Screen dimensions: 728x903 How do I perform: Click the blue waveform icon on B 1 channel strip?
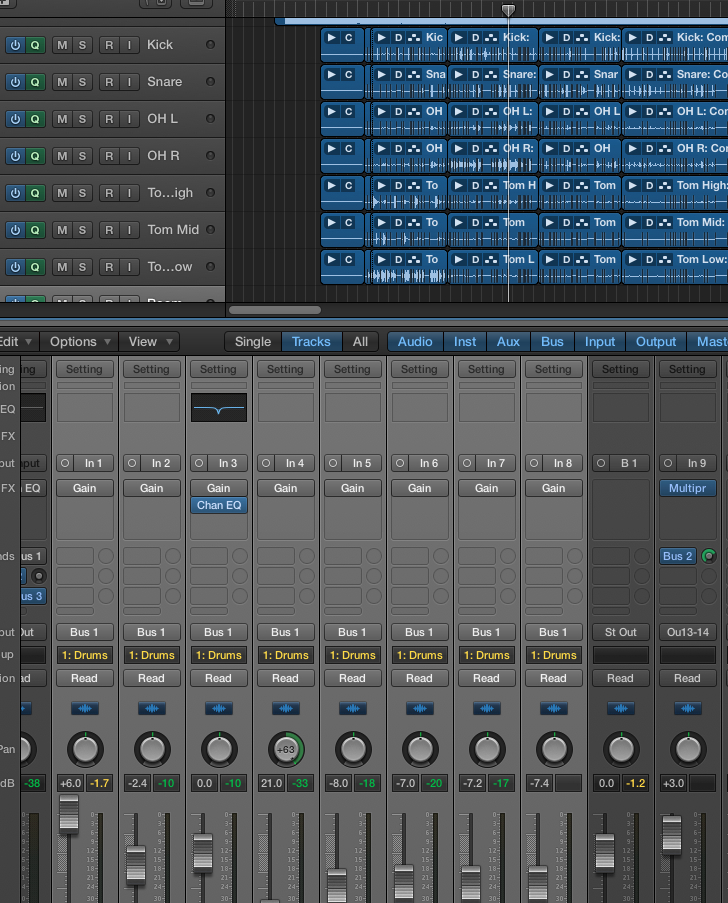[620, 708]
